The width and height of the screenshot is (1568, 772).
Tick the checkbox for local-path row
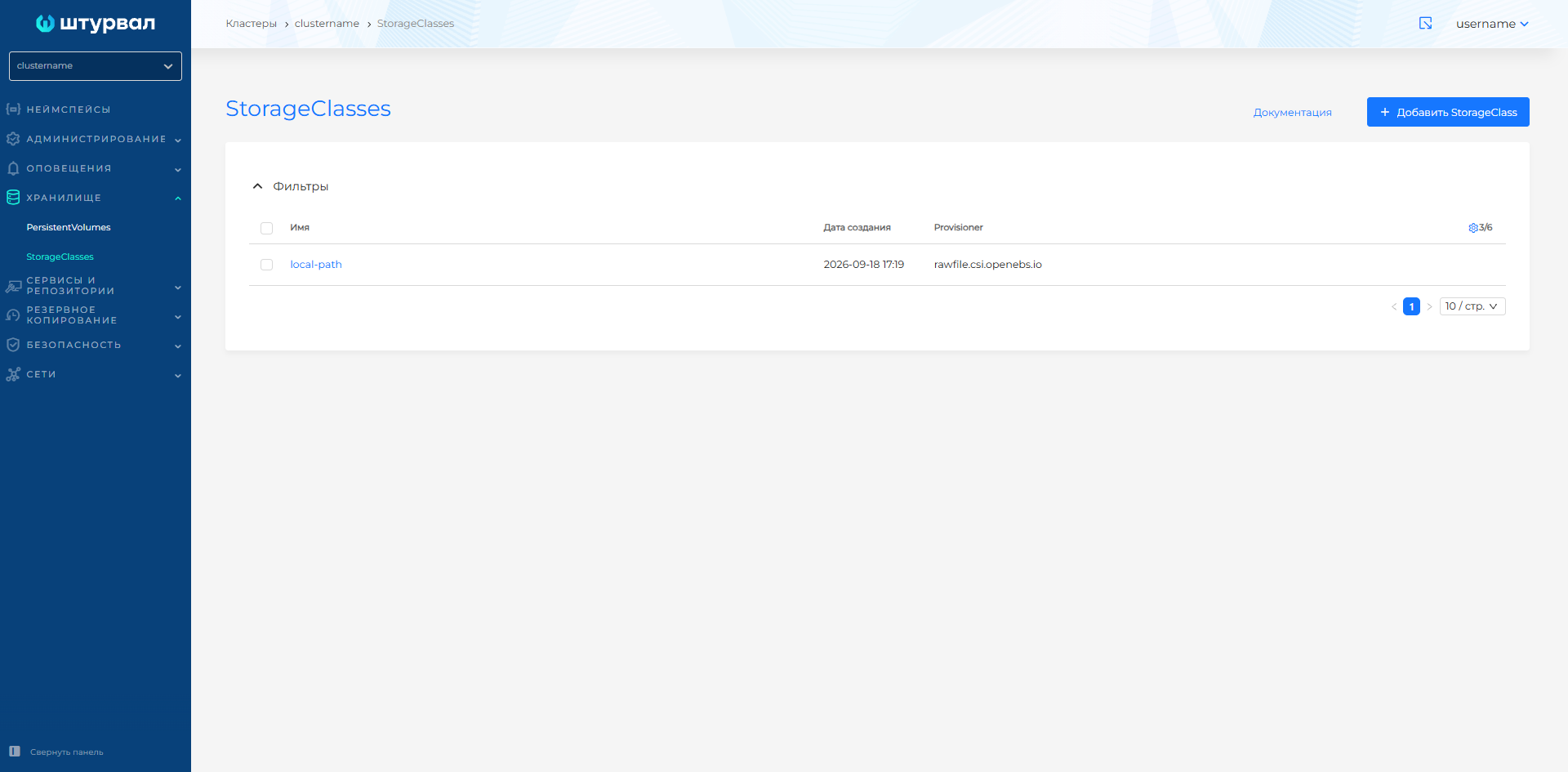(266, 265)
